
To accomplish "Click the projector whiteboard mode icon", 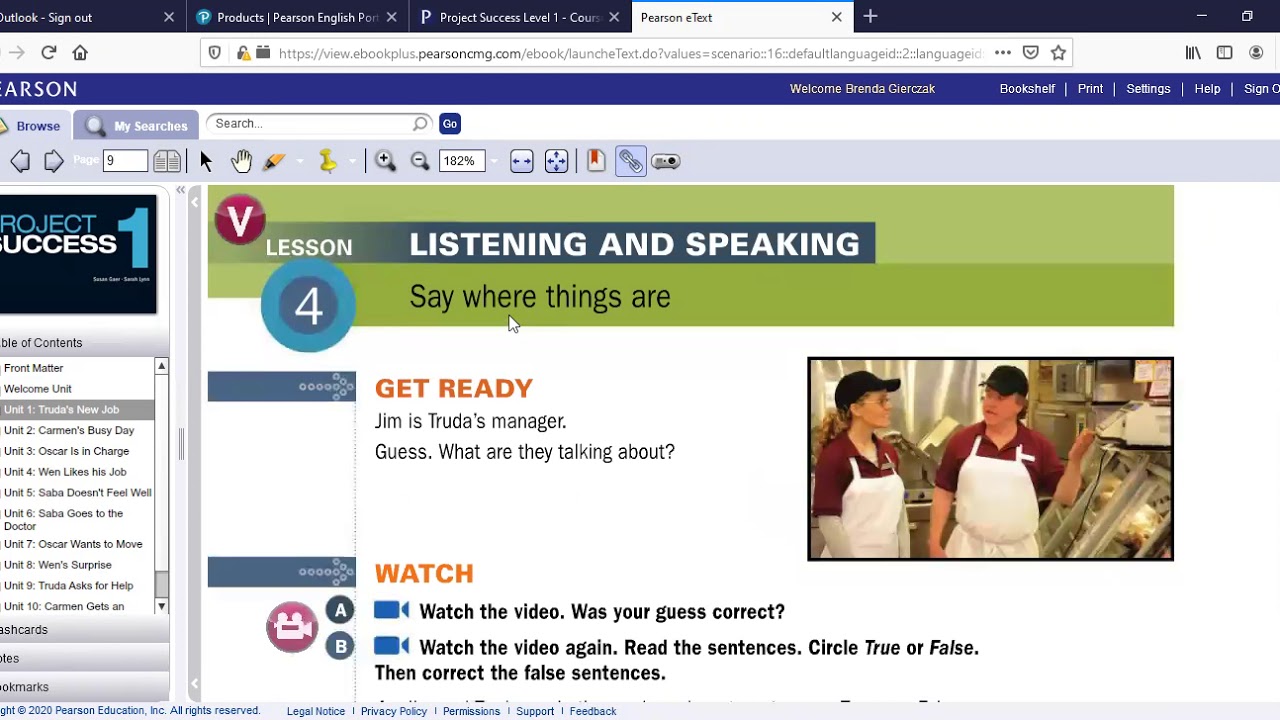I will click(x=666, y=161).
